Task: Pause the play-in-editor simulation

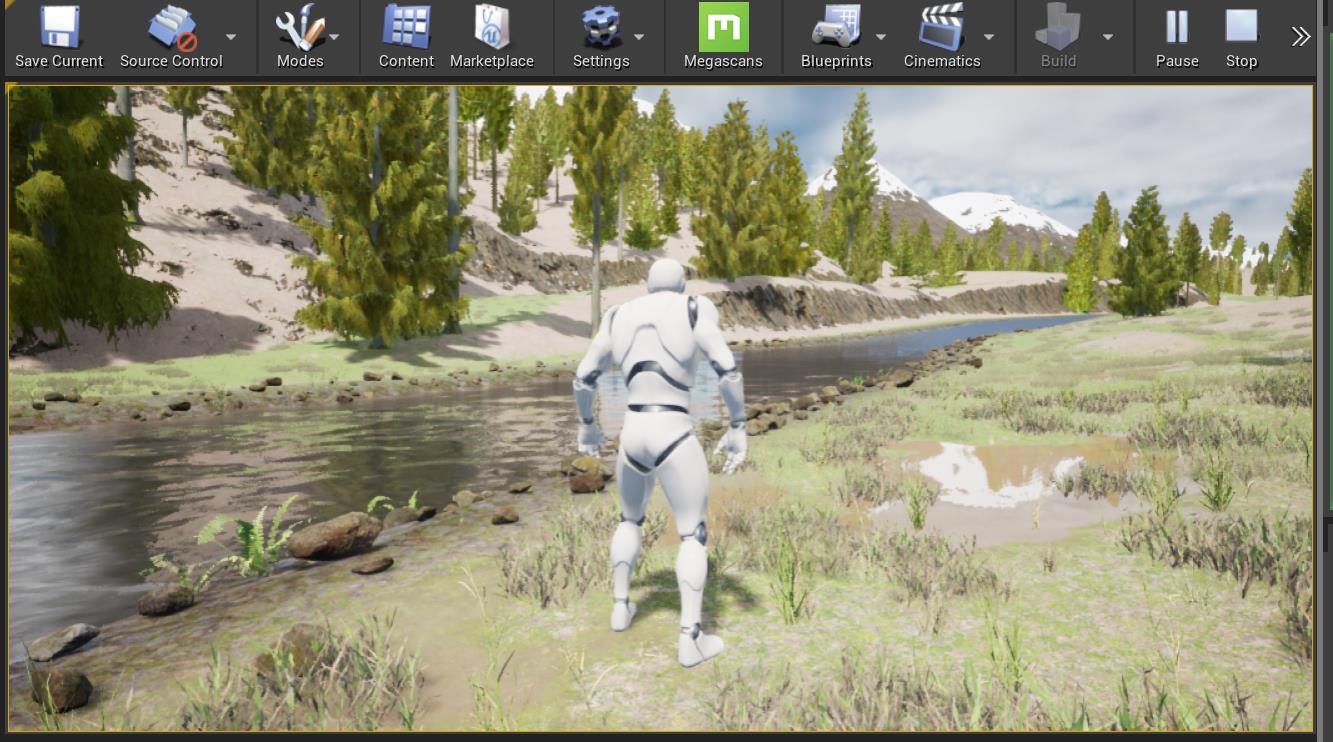Action: [1177, 37]
